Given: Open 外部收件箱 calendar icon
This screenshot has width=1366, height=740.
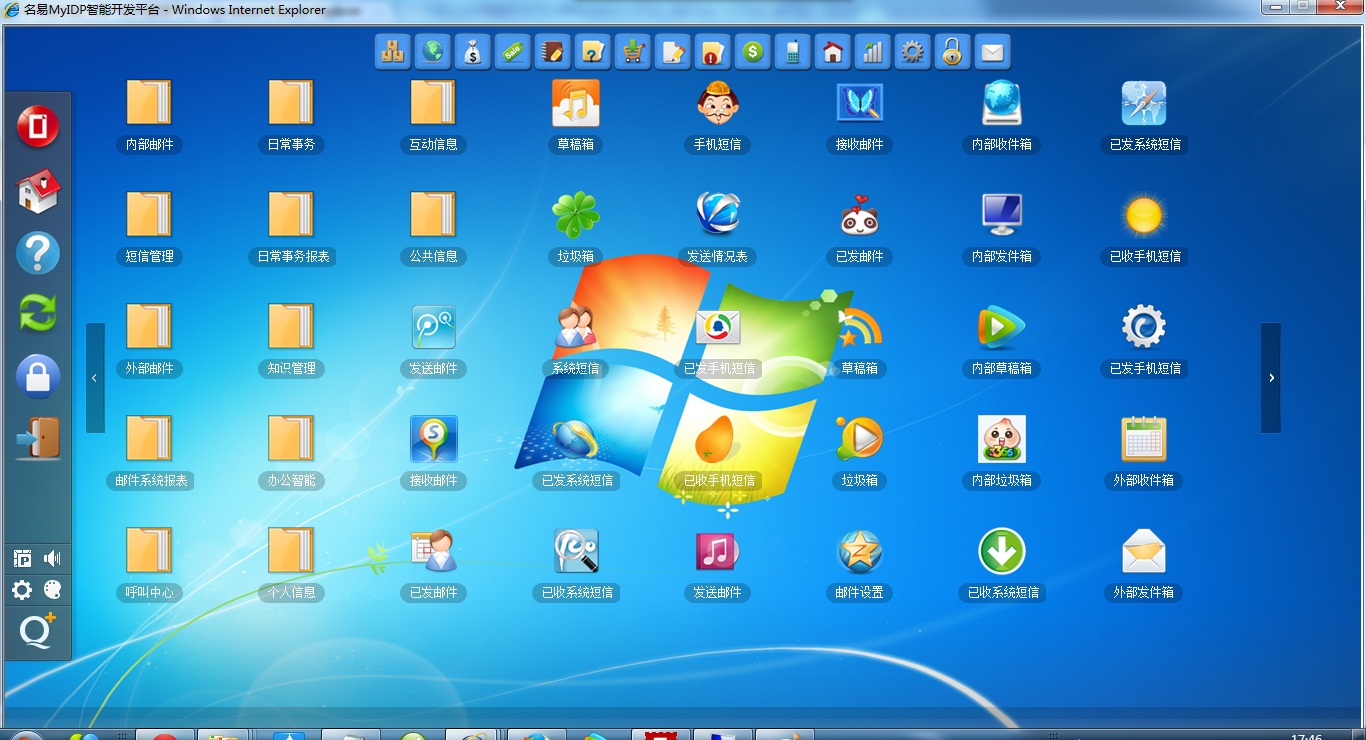Looking at the screenshot, I should (x=1143, y=438).
